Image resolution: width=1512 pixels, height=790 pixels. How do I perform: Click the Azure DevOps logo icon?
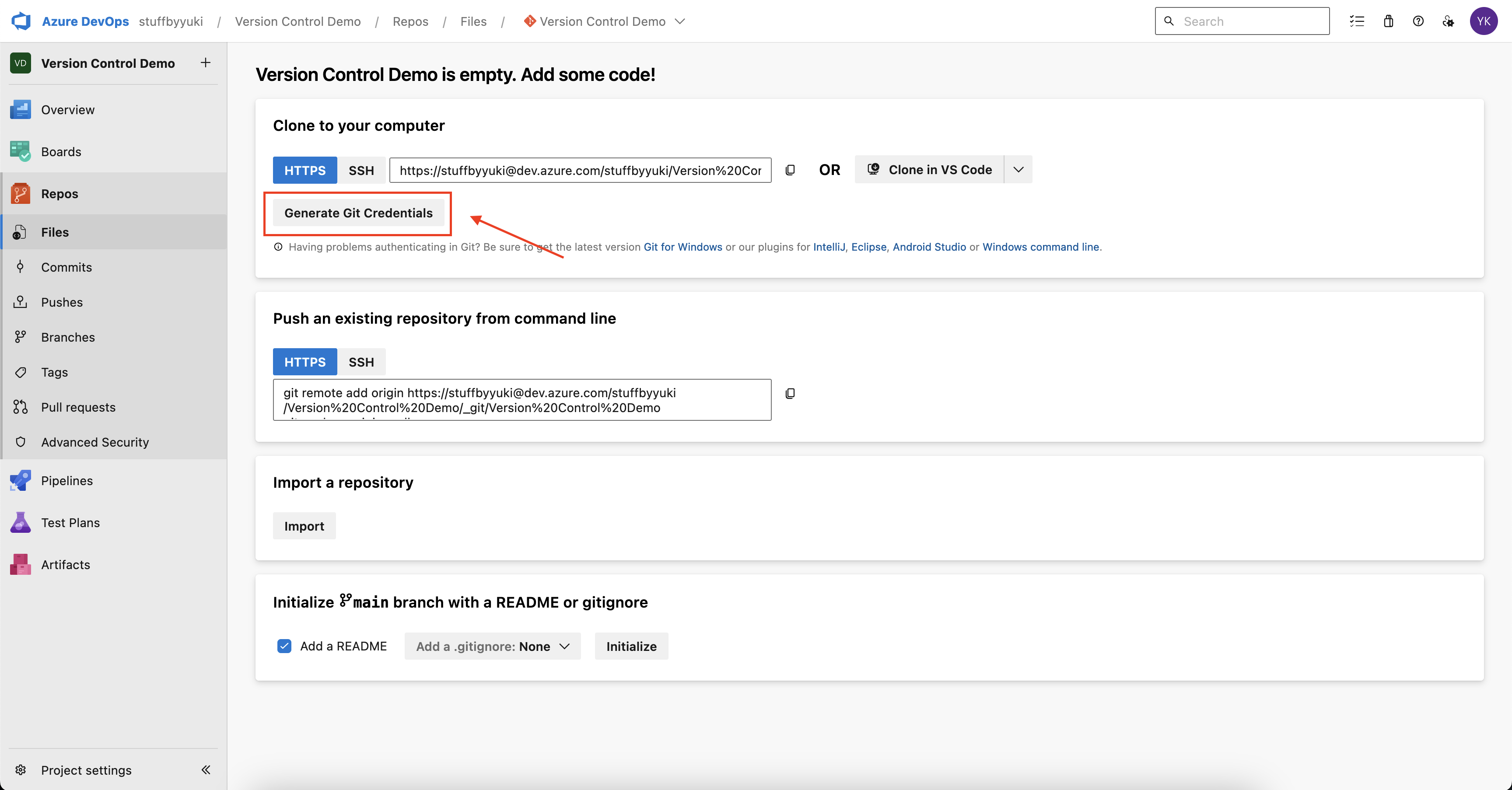(21, 21)
